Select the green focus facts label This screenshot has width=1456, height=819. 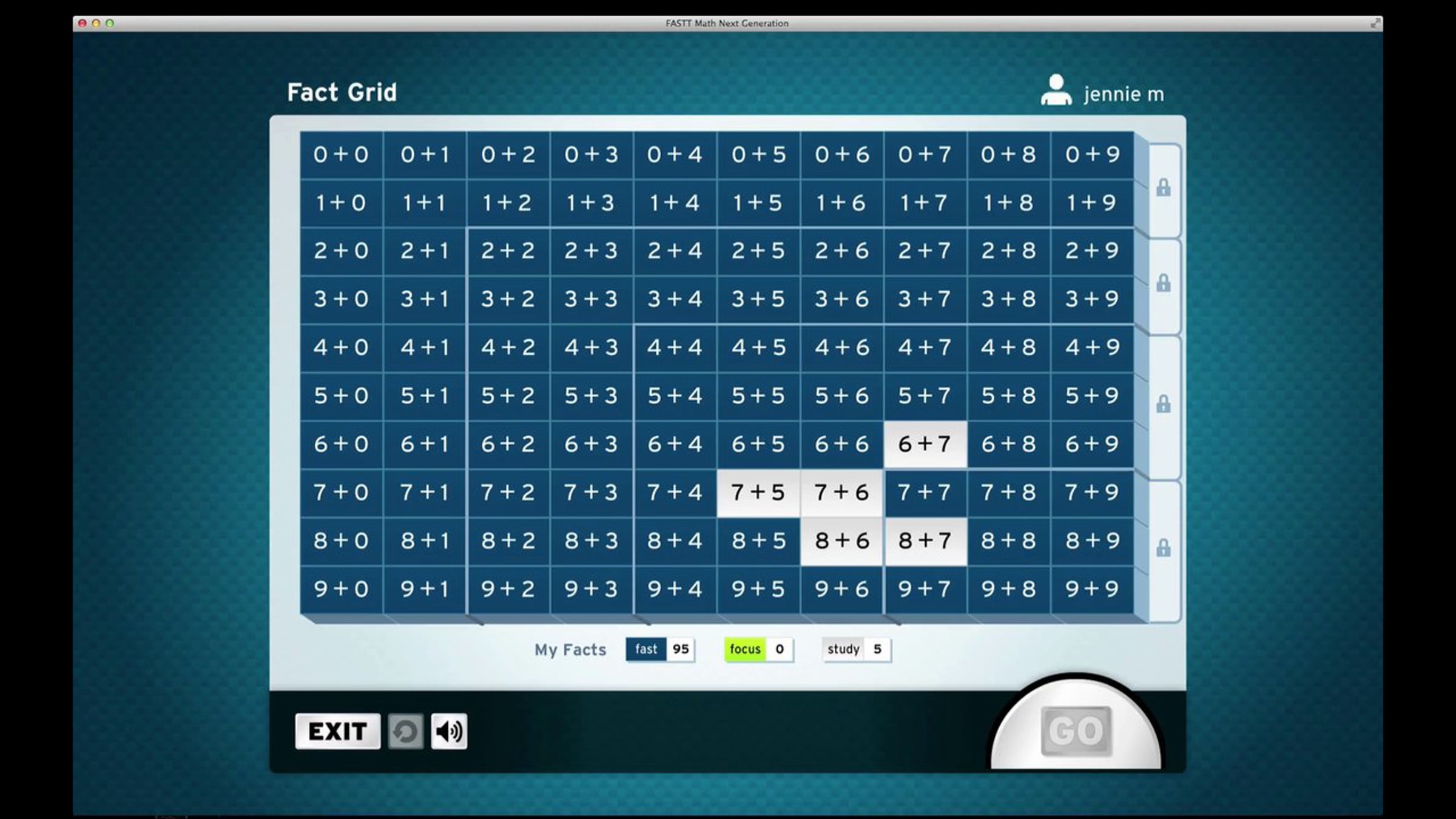pos(744,649)
